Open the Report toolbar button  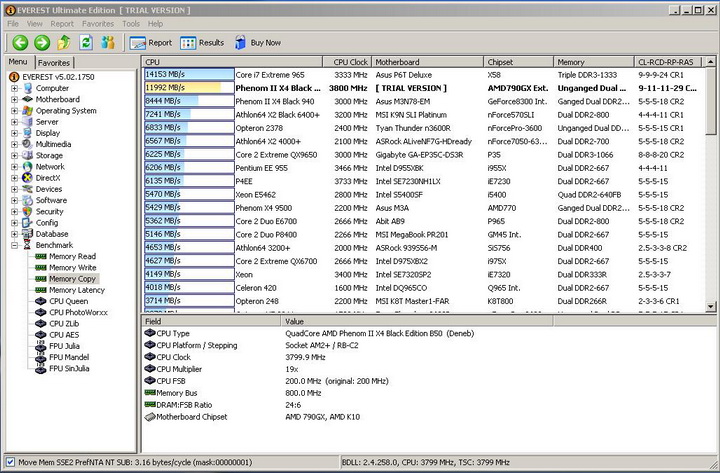(151, 43)
